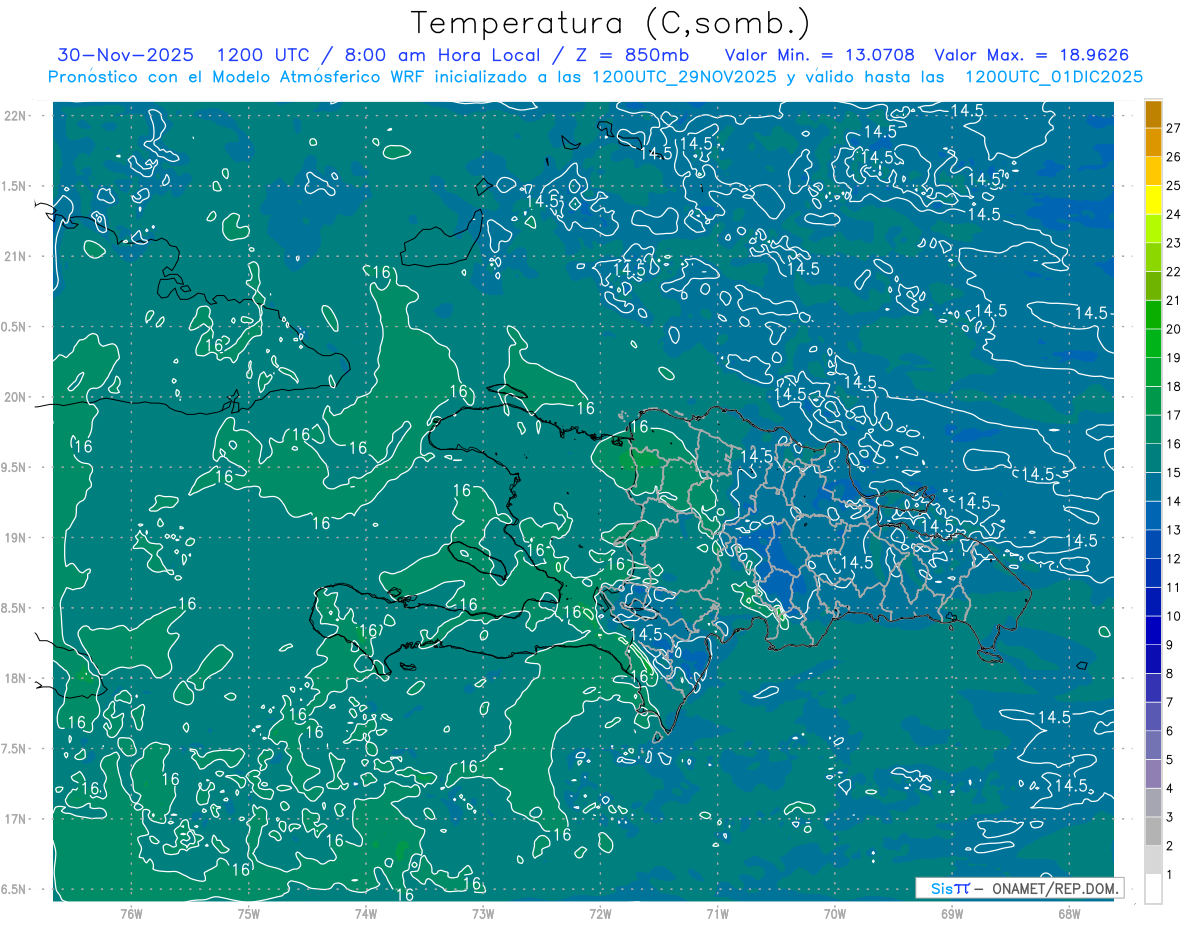
Task: Click legend value "21" on the color scale
Action: click(x=1174, y=300)
